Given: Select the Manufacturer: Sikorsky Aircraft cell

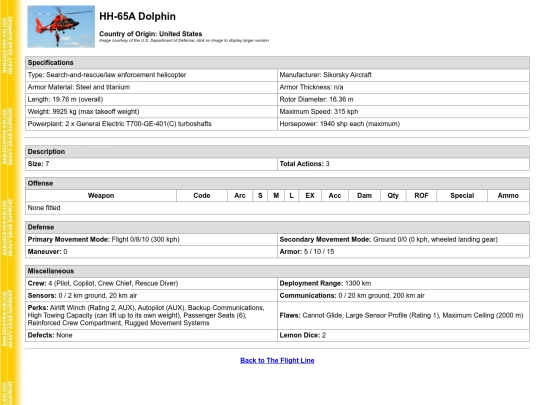Looking at the screenshot, I should [403, 75].
